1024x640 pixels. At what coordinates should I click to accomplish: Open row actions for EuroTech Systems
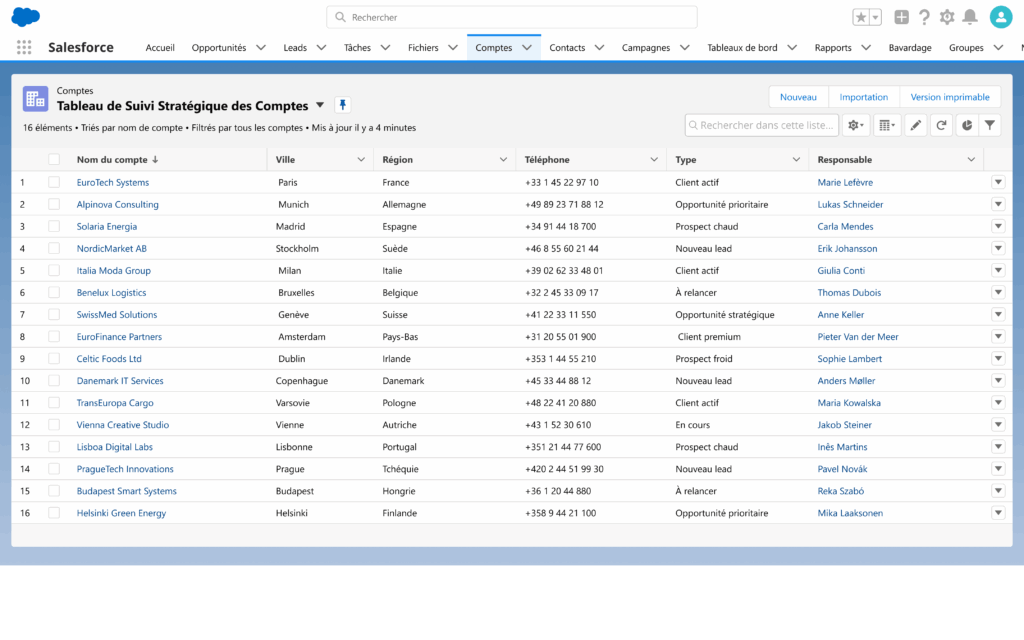pos(998,182)
